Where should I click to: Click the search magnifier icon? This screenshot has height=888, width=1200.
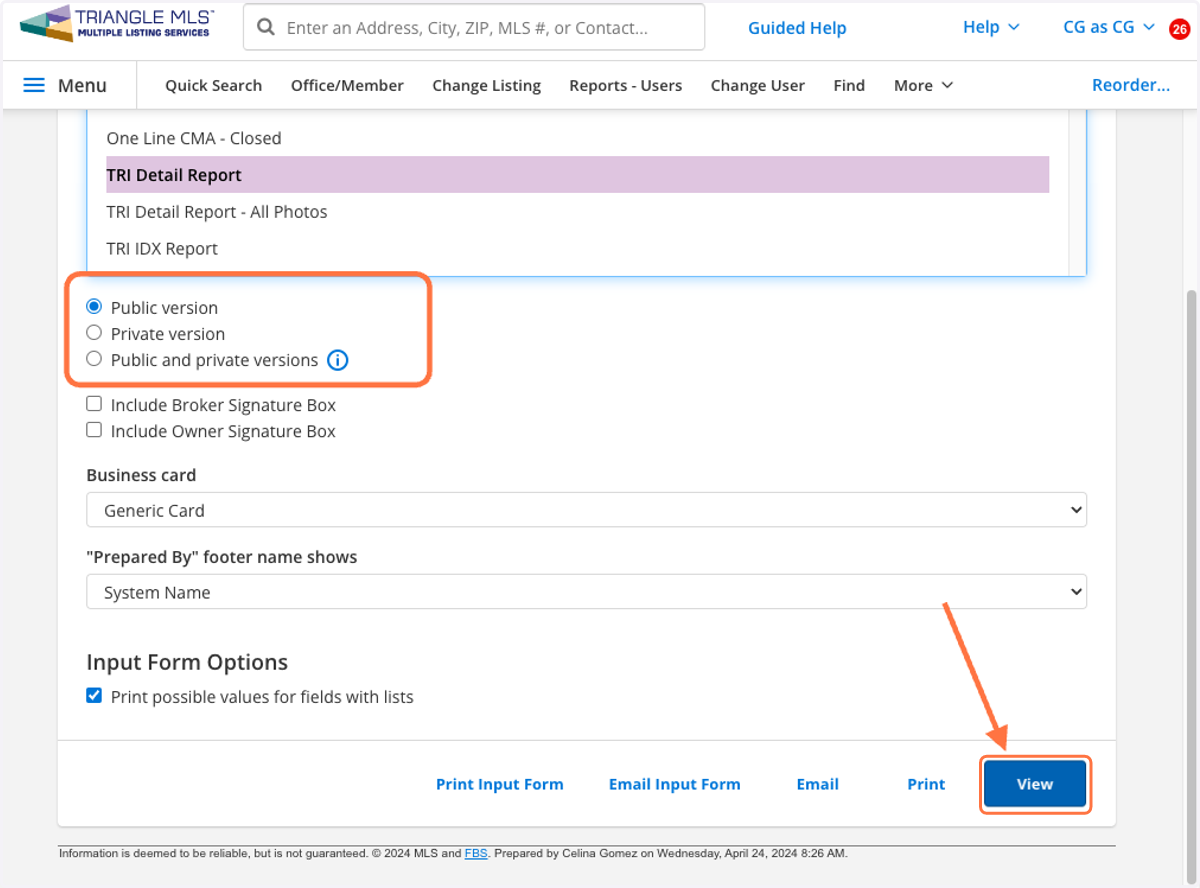[266, 28]
